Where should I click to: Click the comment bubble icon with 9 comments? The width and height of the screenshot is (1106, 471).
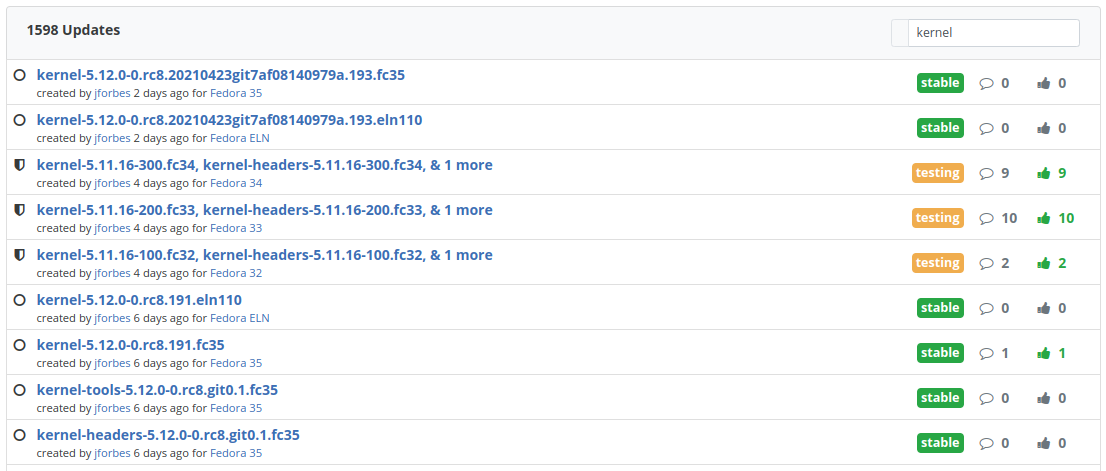click(987, 173)
